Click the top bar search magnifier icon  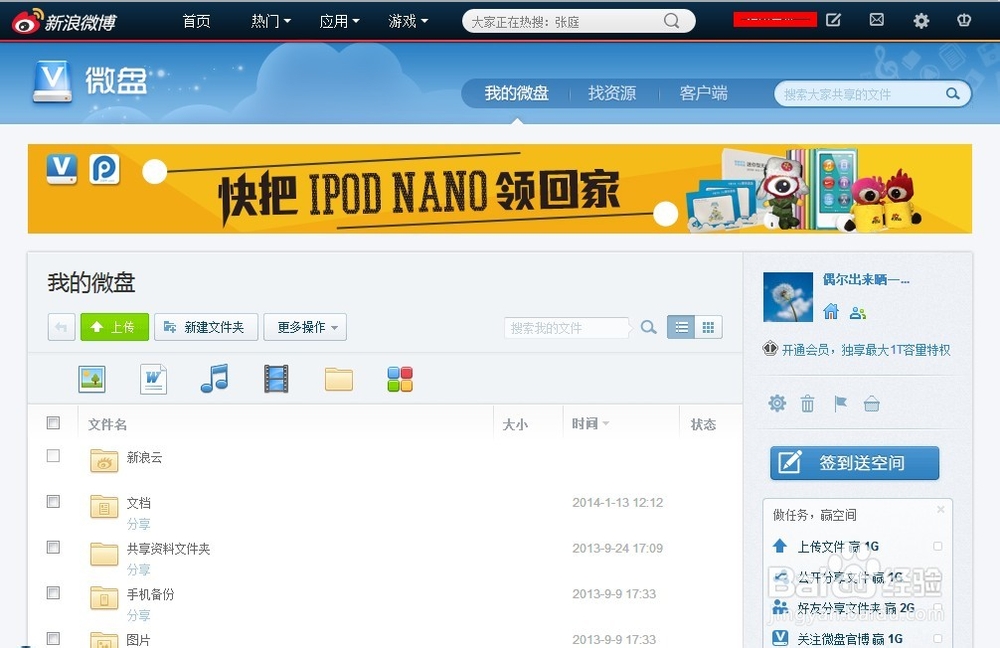click(x=672, y=21)
